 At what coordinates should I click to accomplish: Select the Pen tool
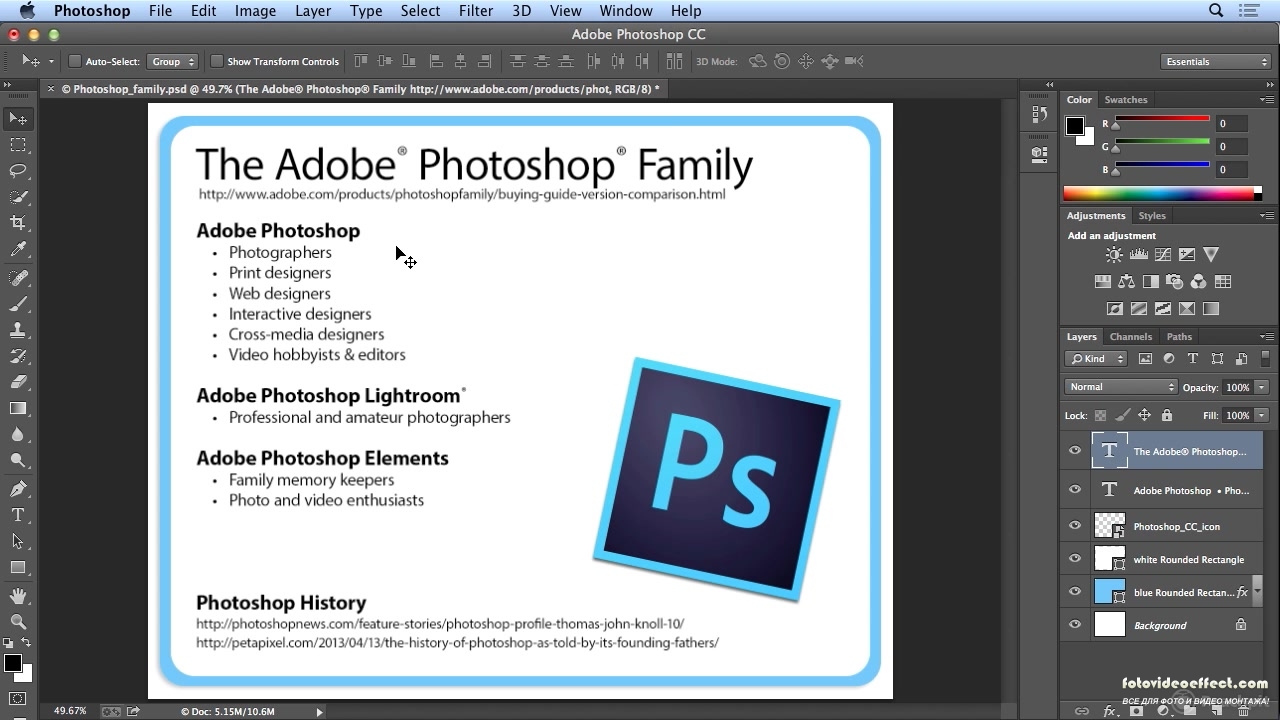tap(18, 489)
